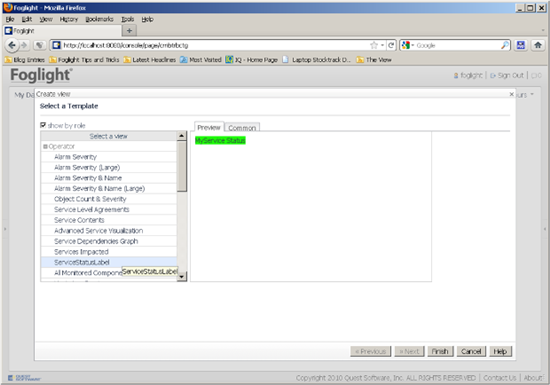Viewport: 550px width, 385px height.
Task: Click the save icon next to search box
Action: (x=521, y=45)
